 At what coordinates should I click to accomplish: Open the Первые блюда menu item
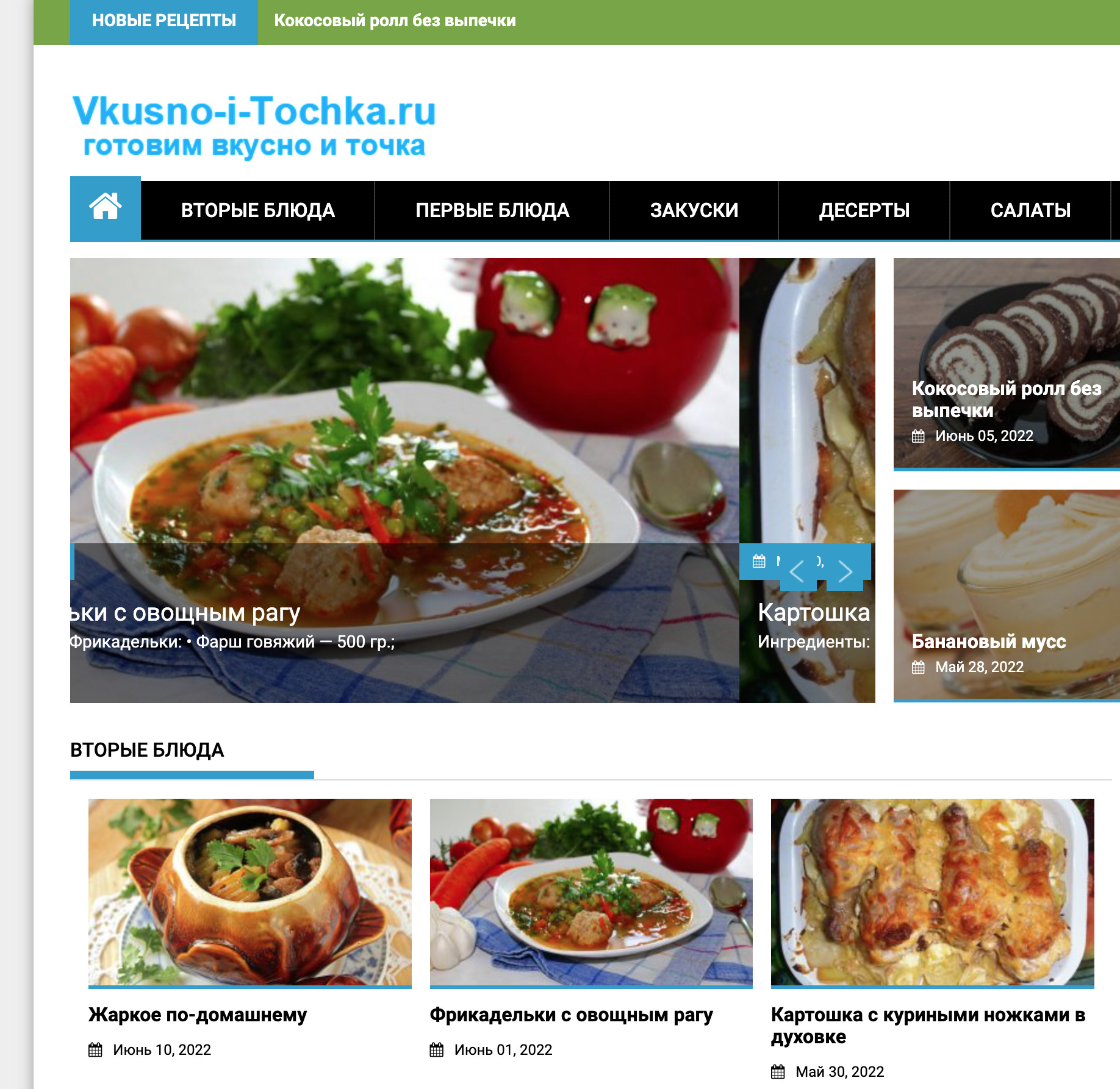(x=492, y=210)
